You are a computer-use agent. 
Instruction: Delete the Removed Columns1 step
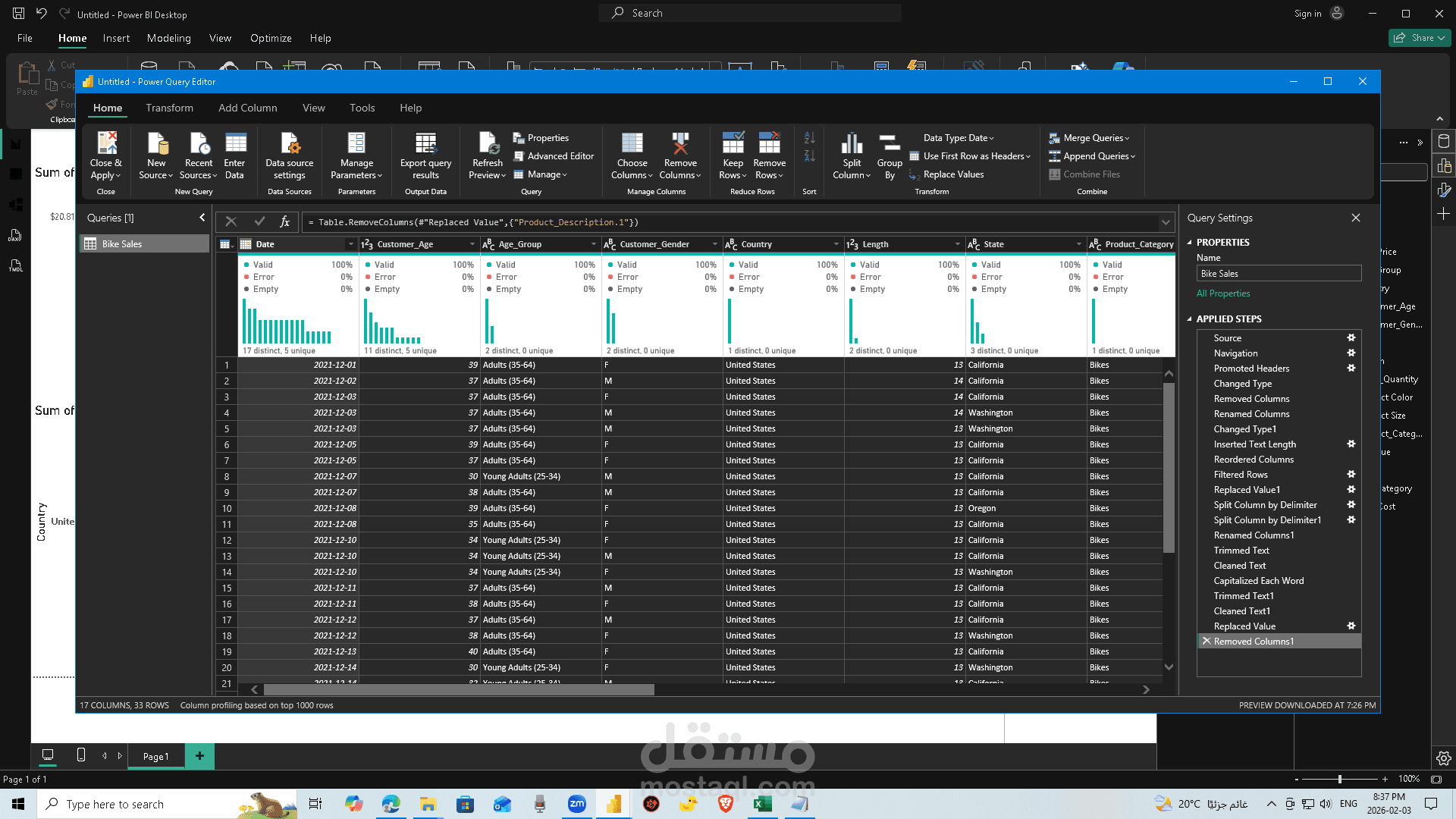1207,642
